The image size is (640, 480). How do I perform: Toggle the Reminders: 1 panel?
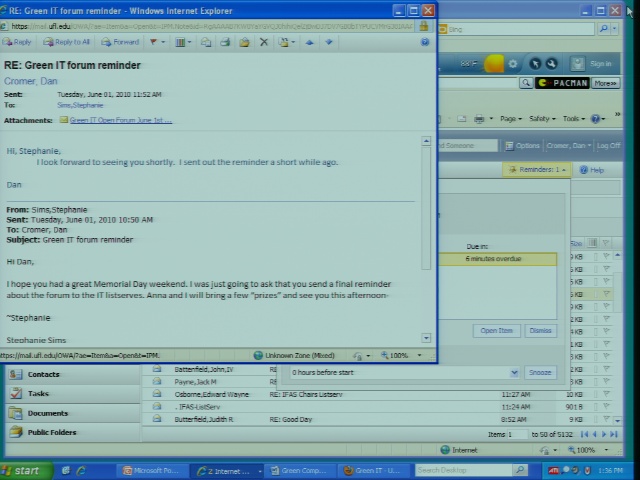(537, 170)
